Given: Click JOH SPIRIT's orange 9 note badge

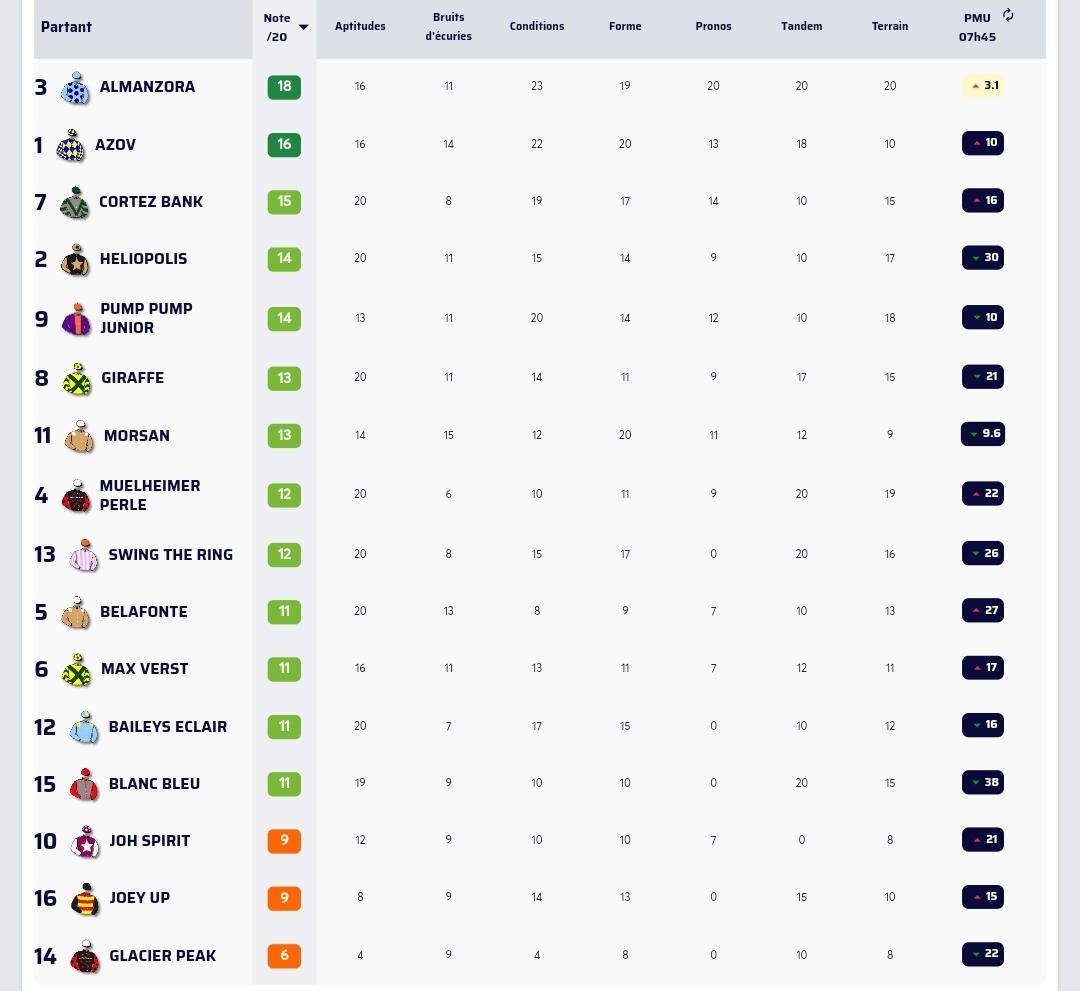Looking at the screenshot, I should pos(284,841).
